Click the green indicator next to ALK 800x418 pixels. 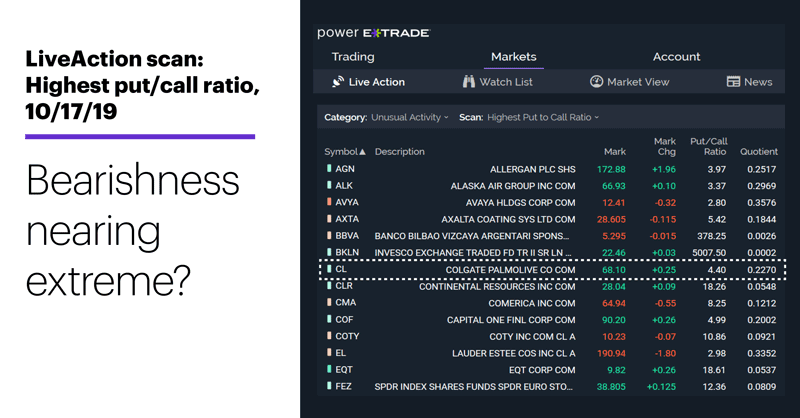(x=329, y=185)
